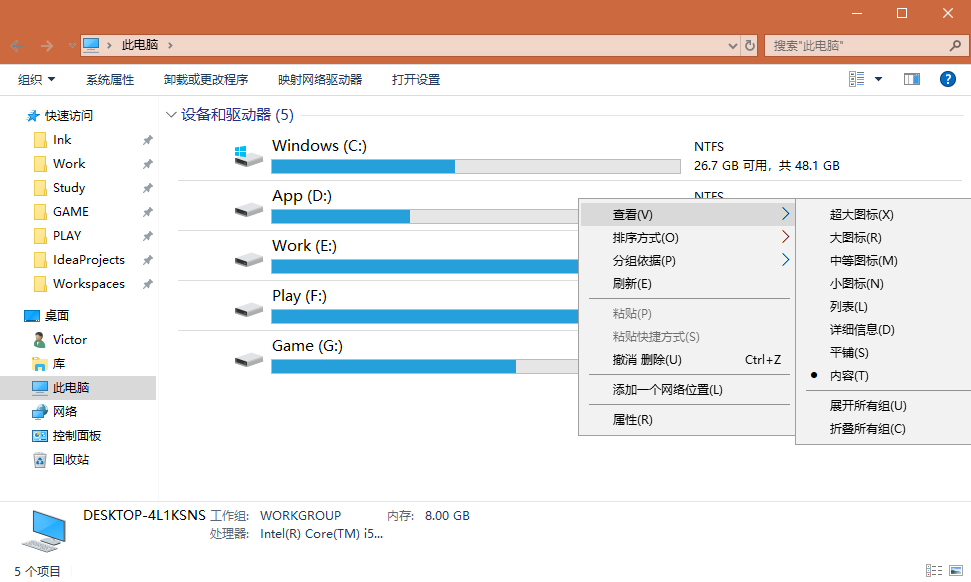Click the search magnifier icon
This screenshot has height=582, width=971.
coord(955,46)
